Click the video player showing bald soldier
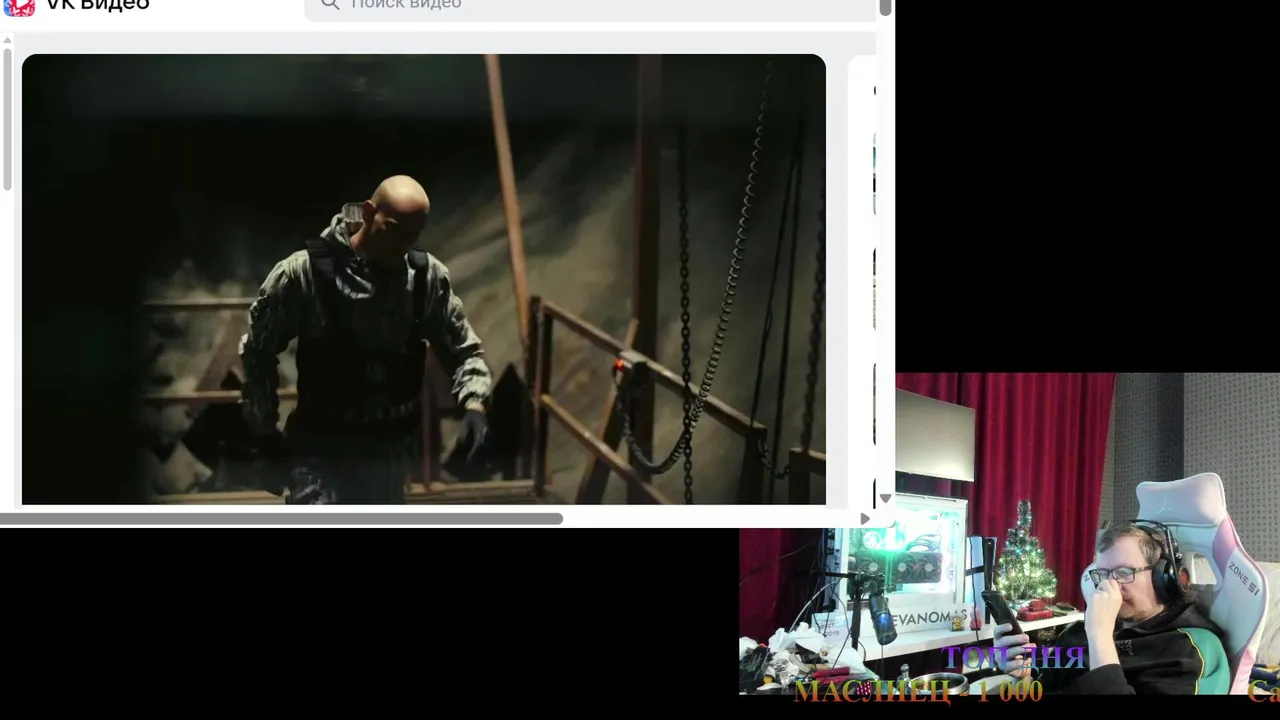This screenshot has width=1280, height=720. [x=424, y=279]
